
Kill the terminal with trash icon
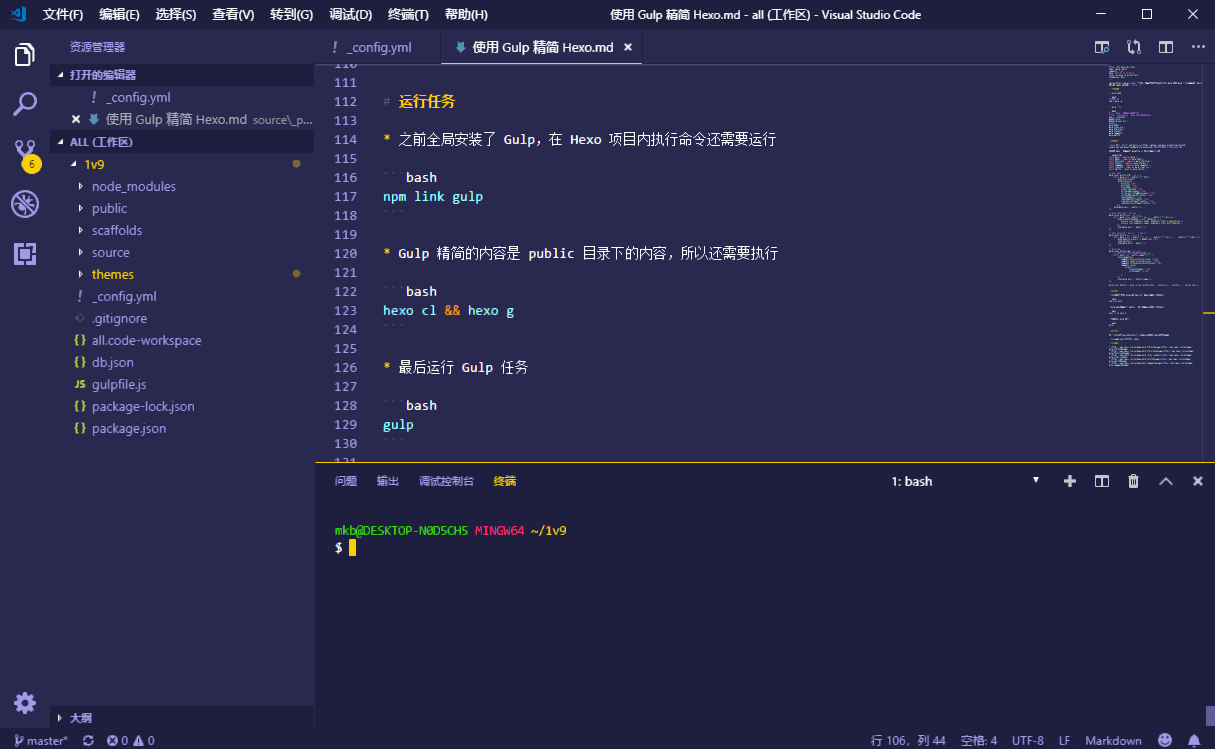[x=1134, y=481]
